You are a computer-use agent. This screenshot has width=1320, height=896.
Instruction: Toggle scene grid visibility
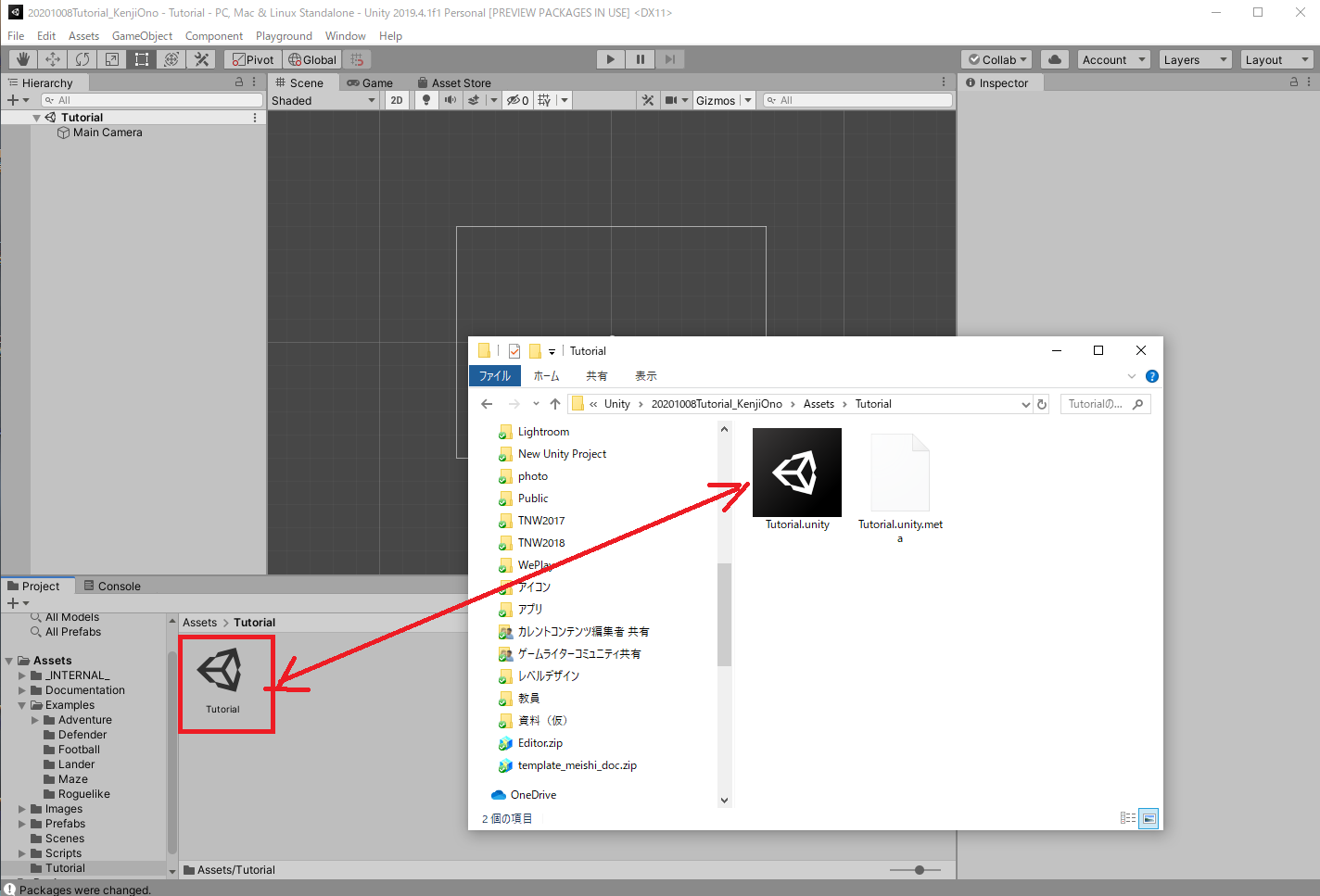click(x=544, y=100)
